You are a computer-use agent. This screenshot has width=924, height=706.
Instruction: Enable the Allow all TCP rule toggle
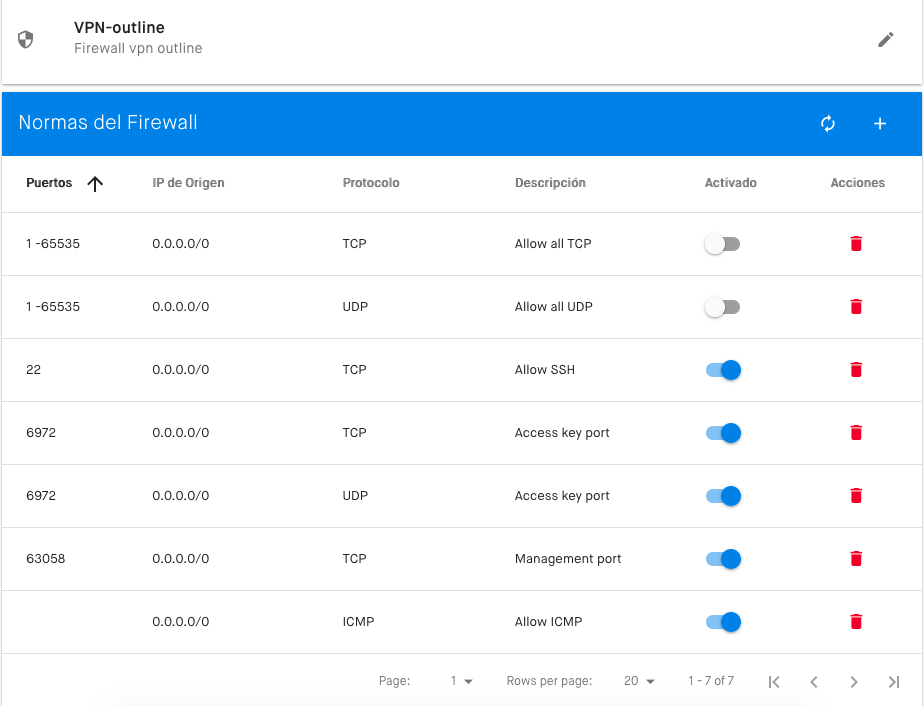pyautogui.click(x=722, y=244)
